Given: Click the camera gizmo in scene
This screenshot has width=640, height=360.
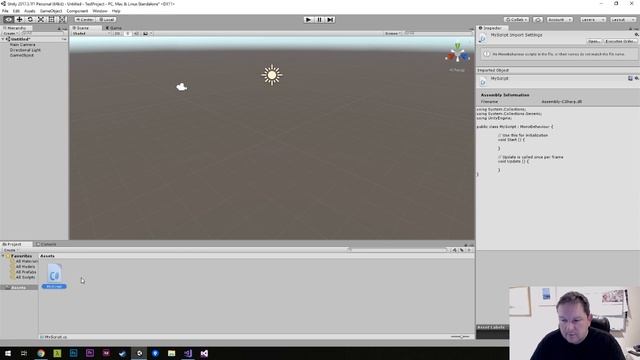Looking at the screenshot, I should (x=182, y=87).
